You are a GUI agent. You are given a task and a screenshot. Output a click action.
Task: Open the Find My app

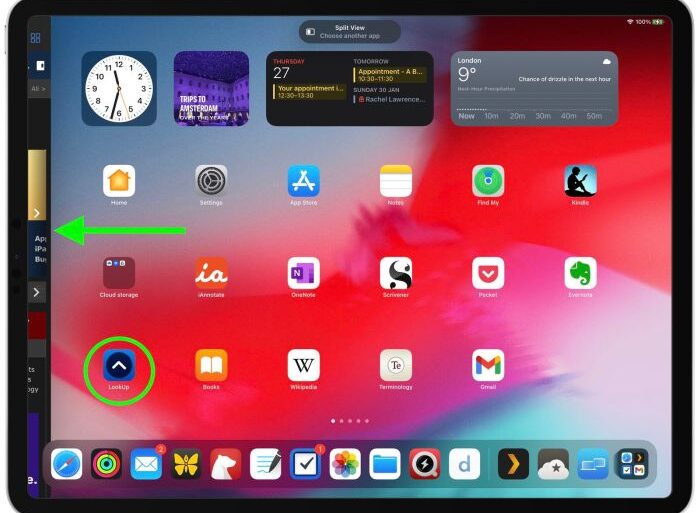click(488, 181)
